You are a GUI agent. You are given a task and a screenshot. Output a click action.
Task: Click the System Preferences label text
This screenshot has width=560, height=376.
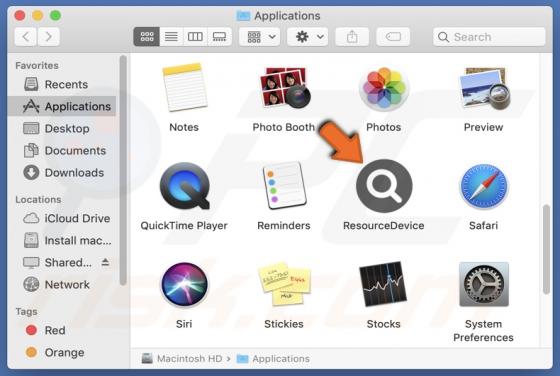click(484, 331)
